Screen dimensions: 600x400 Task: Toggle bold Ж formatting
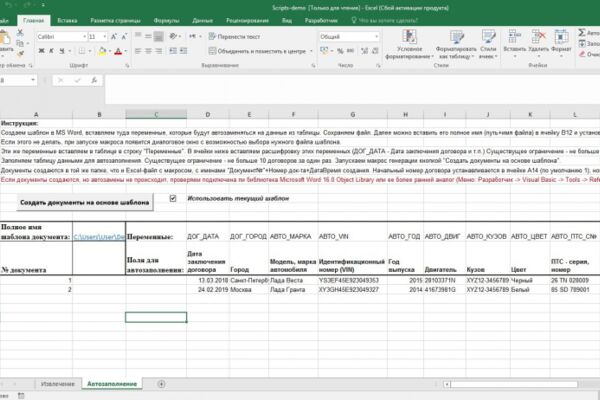point(41,51)
